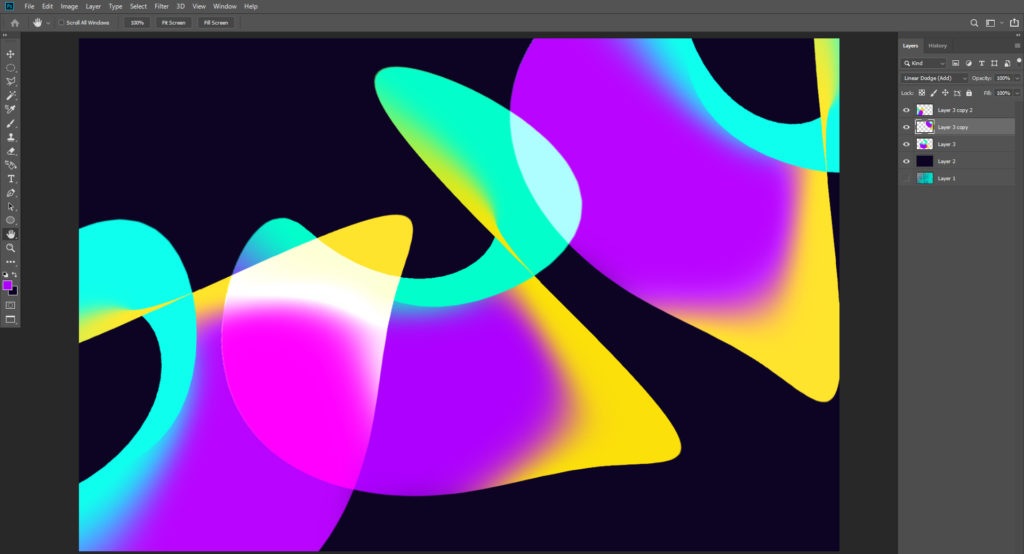Select the Ellipse shape tool

click(x=10, y=220)
